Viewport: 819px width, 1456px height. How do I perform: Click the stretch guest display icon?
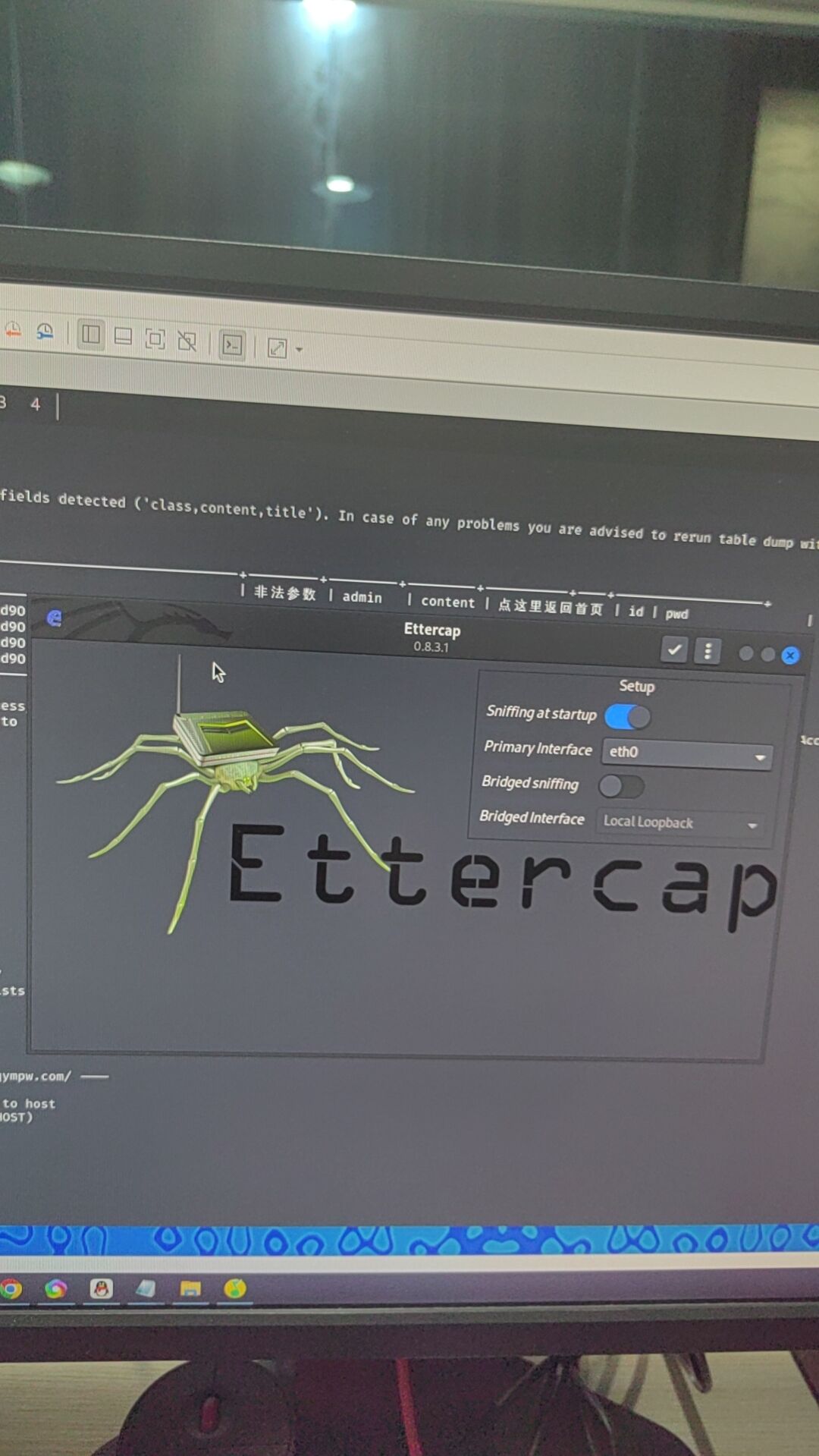click(x=277, y=347)
